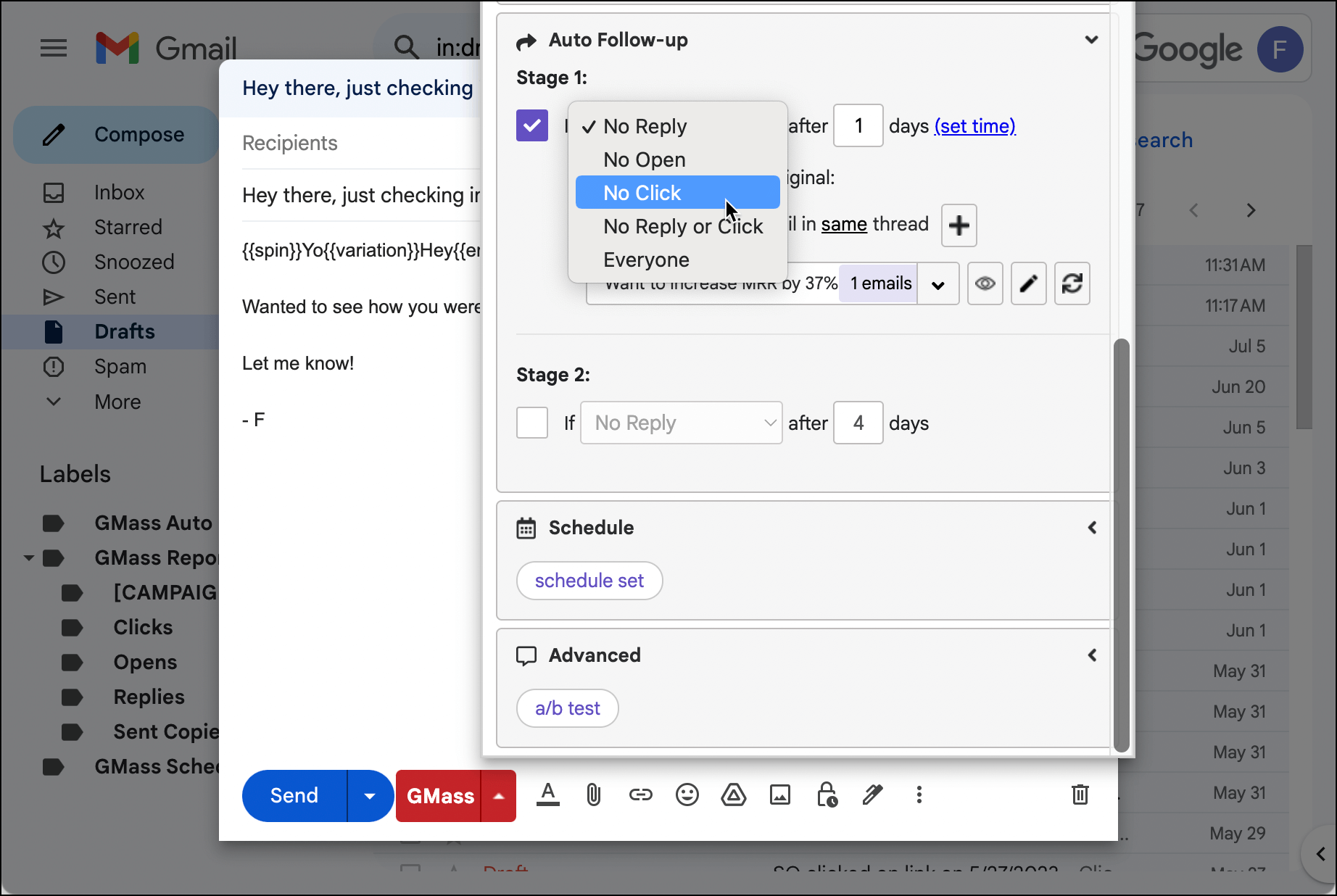Go to the previous page of drafts
The height and width of the screenshot is (896, 1337).
(x=1194, y=210)
